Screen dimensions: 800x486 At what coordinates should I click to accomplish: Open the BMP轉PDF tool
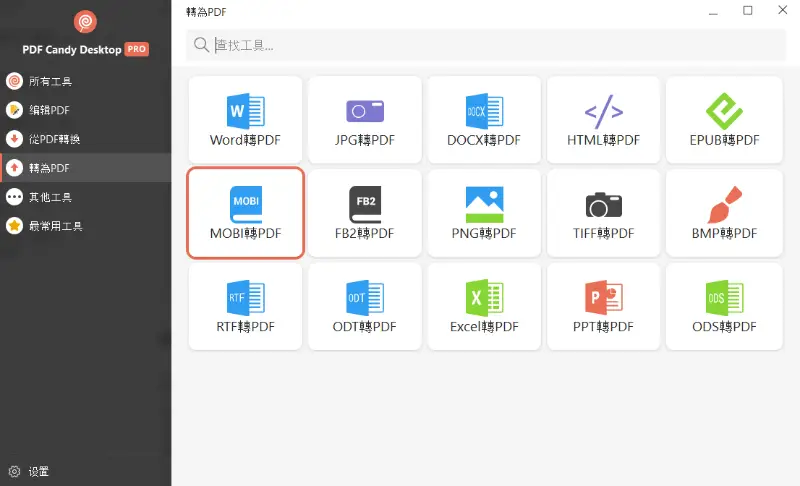[724, 213]
